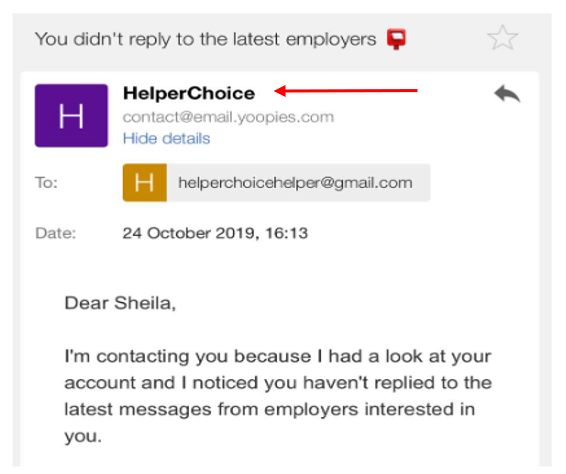Image resolution: width=566 pixels, height=474 pixels.
Task: Click the red arrow pointing to HelperChoice
Action: coord(346,91)
